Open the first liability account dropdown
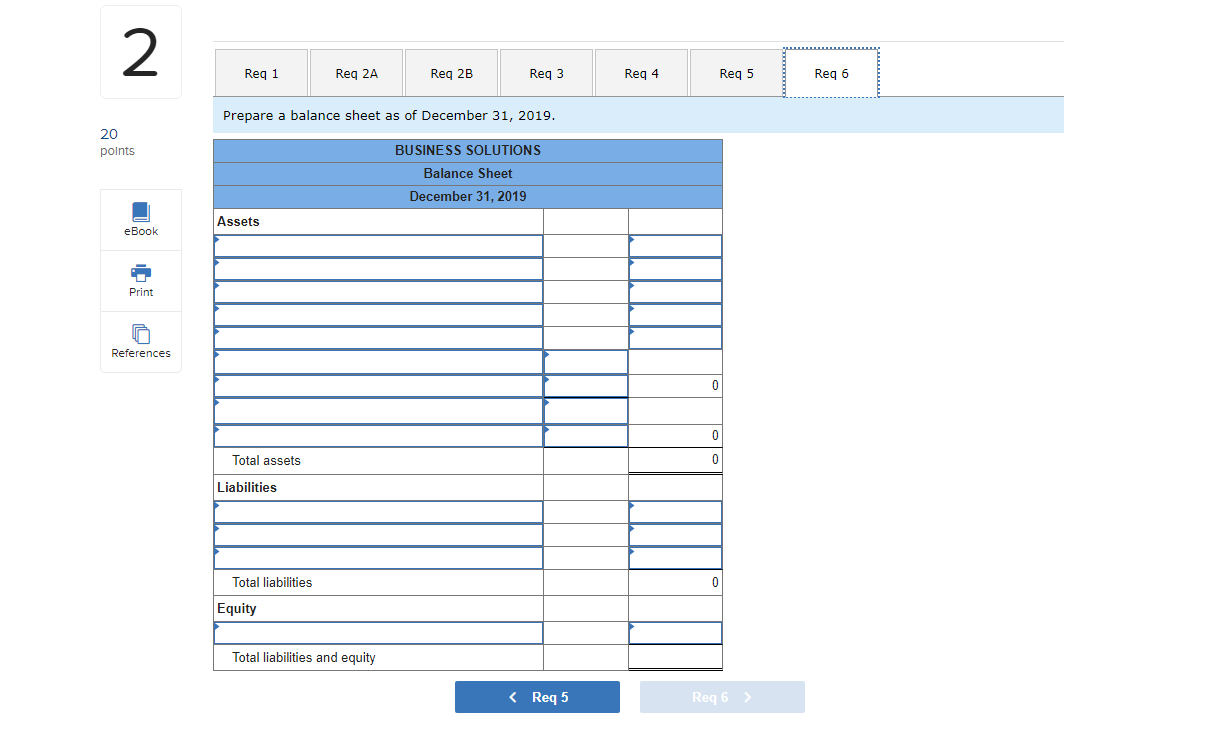 pos(378,511)
